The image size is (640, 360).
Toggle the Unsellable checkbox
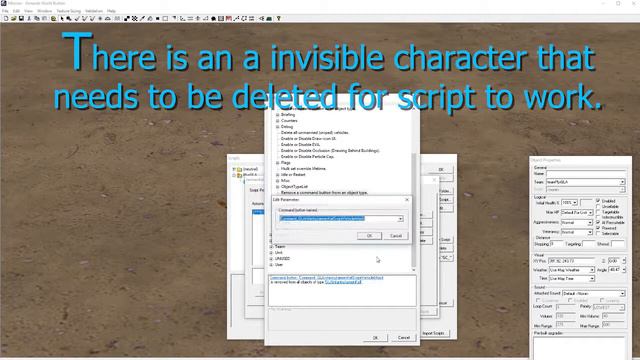(x=598, y=206)
